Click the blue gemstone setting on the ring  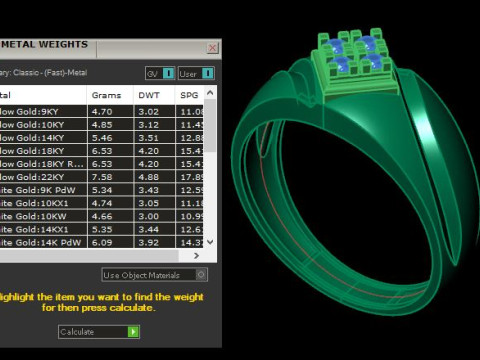[354, 55]
